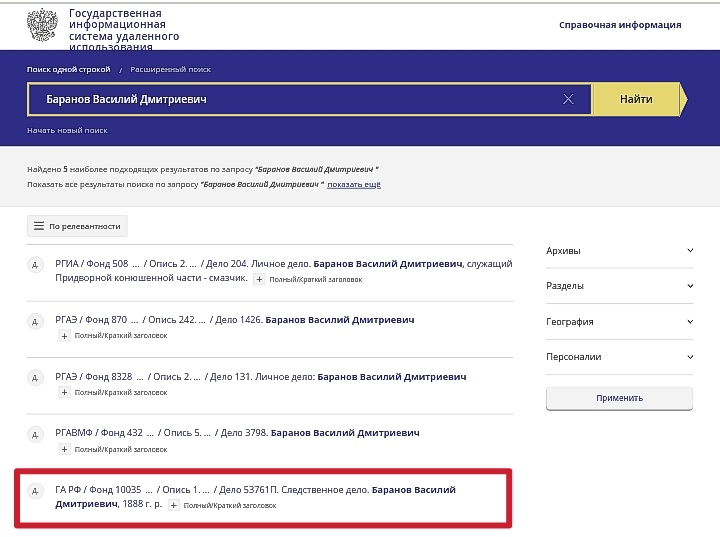Expand full title of Дело 131 with plus

[64, 392]
